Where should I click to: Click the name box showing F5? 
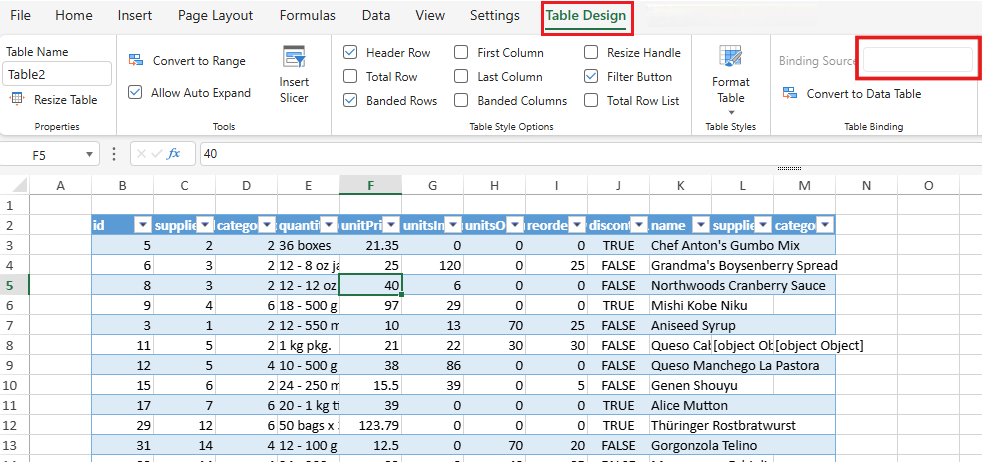pos(41,154)
